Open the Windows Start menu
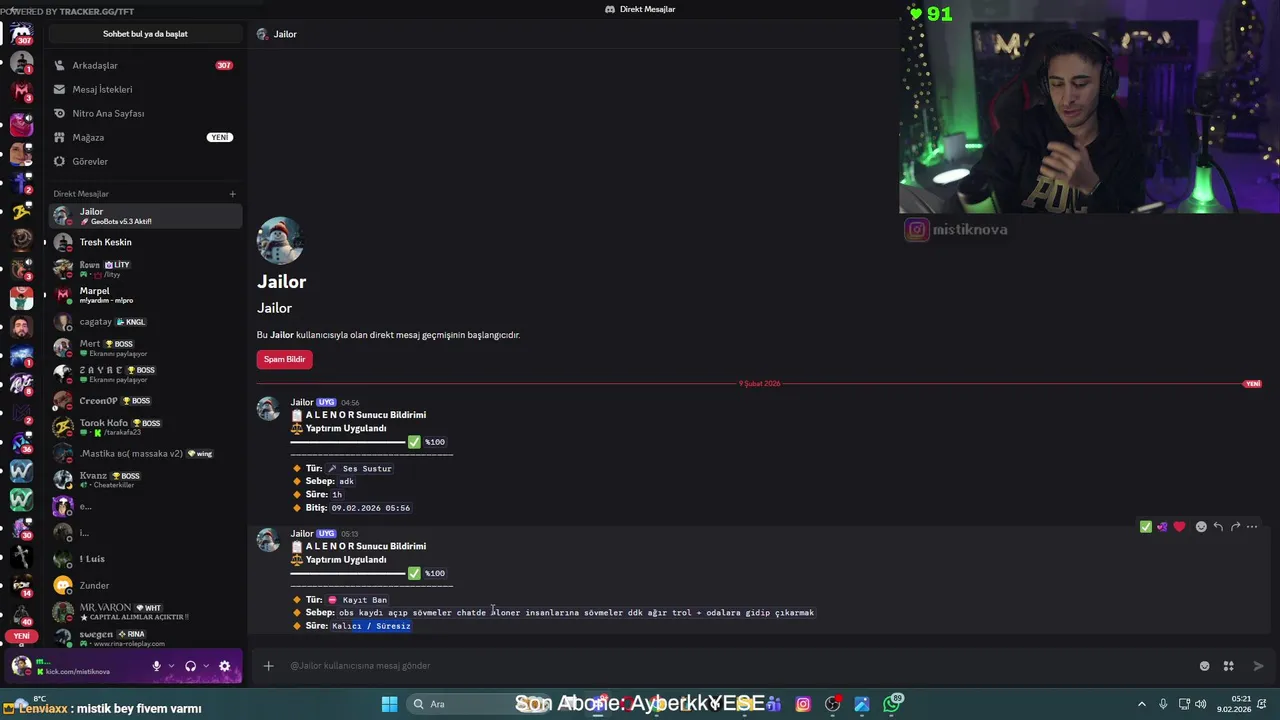 389,704
